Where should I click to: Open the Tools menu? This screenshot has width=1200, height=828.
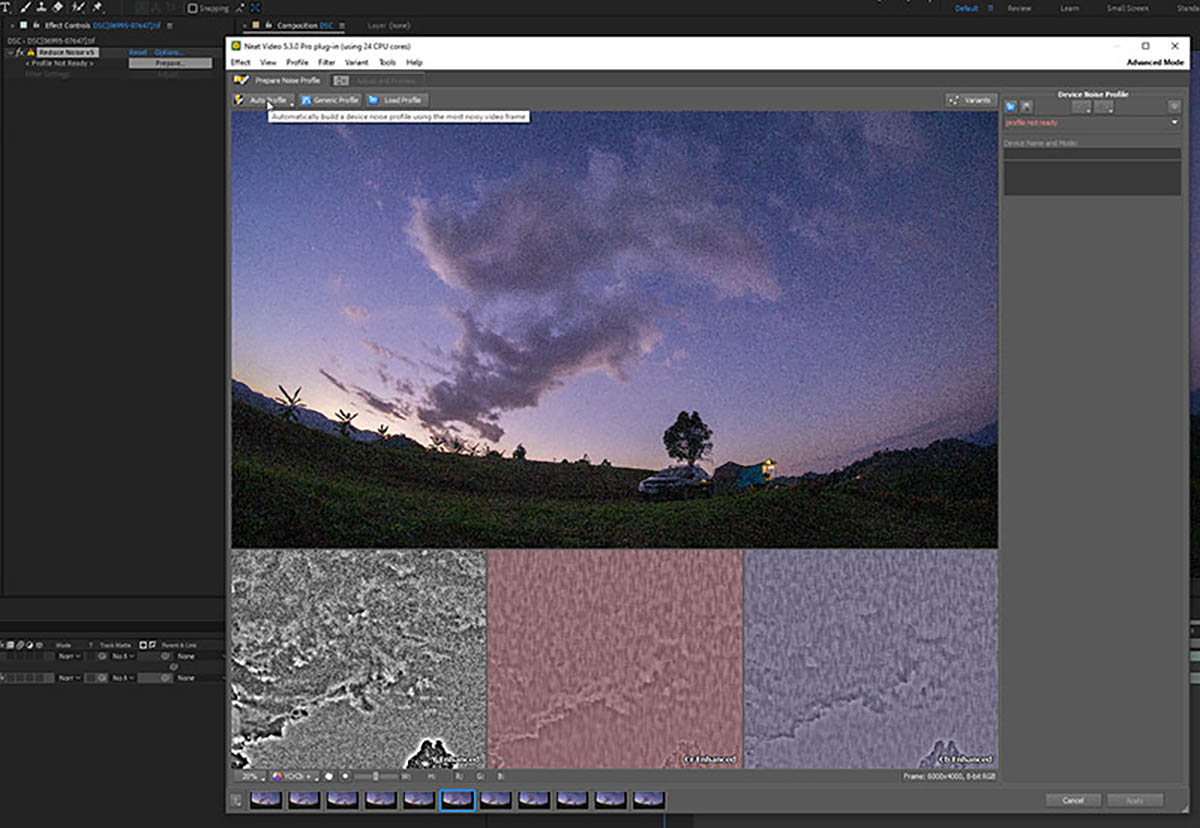pyautogui.click(x=387, y=62)
